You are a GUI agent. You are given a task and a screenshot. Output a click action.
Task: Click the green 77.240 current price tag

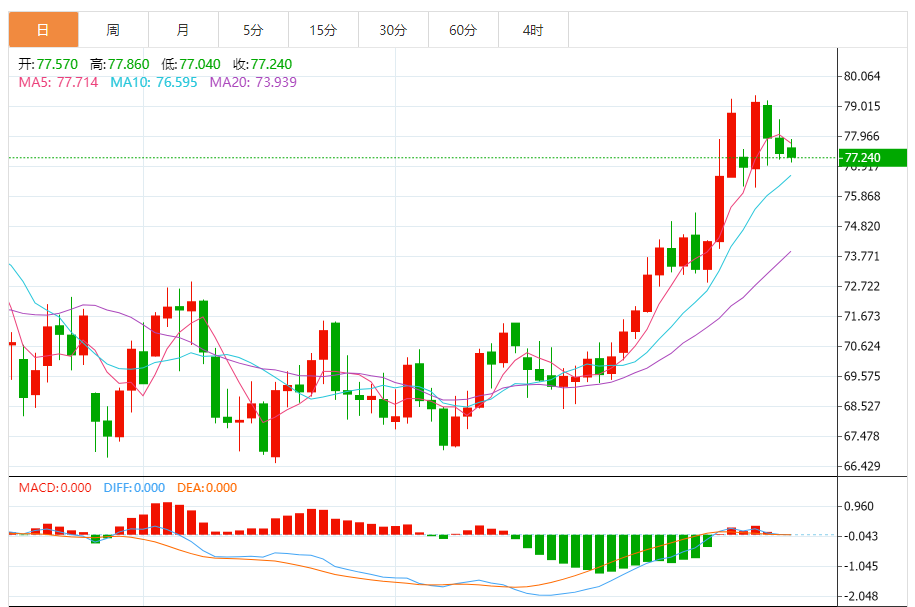coord(873,158)
